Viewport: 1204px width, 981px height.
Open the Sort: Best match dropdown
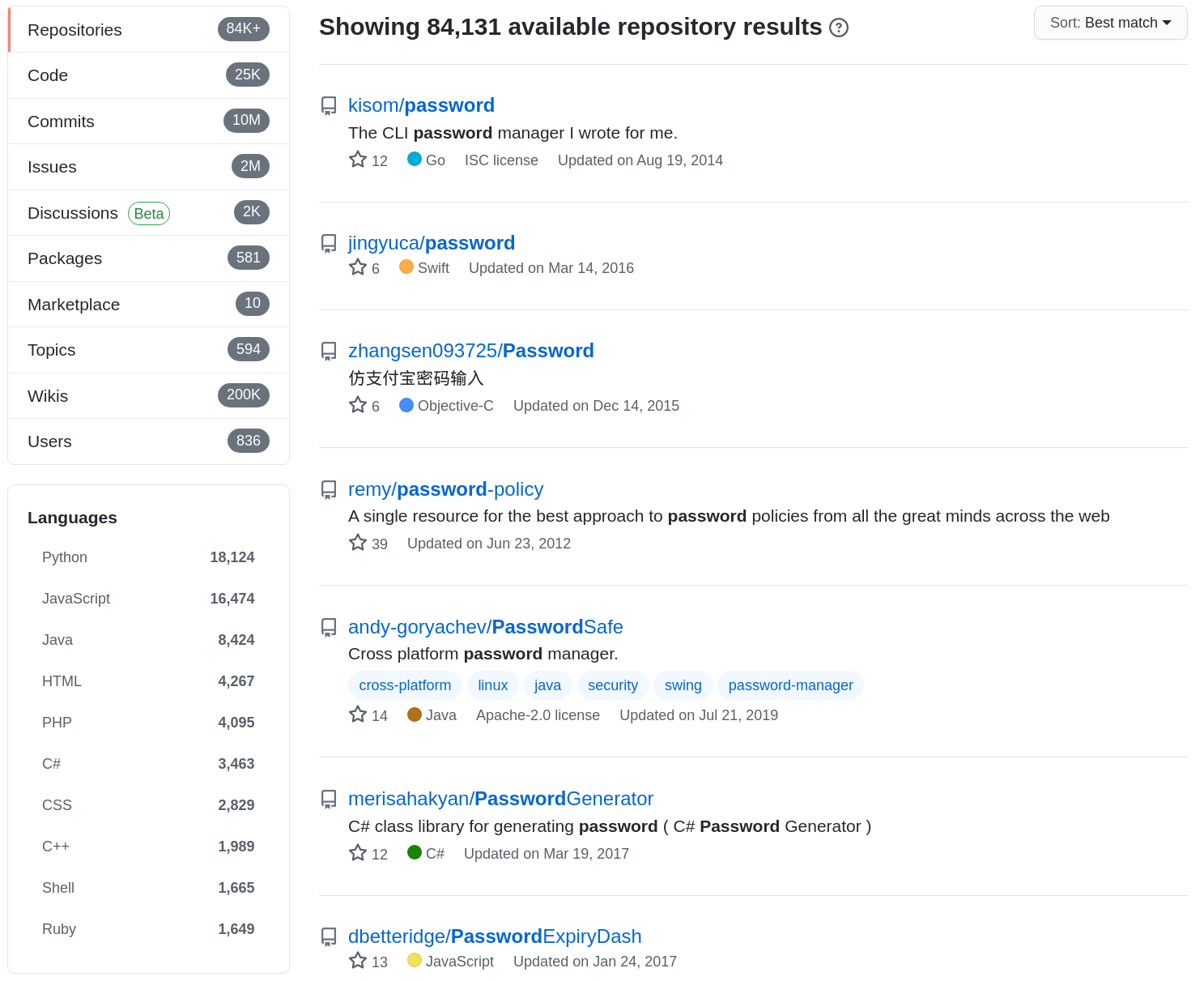point(1110,23)
